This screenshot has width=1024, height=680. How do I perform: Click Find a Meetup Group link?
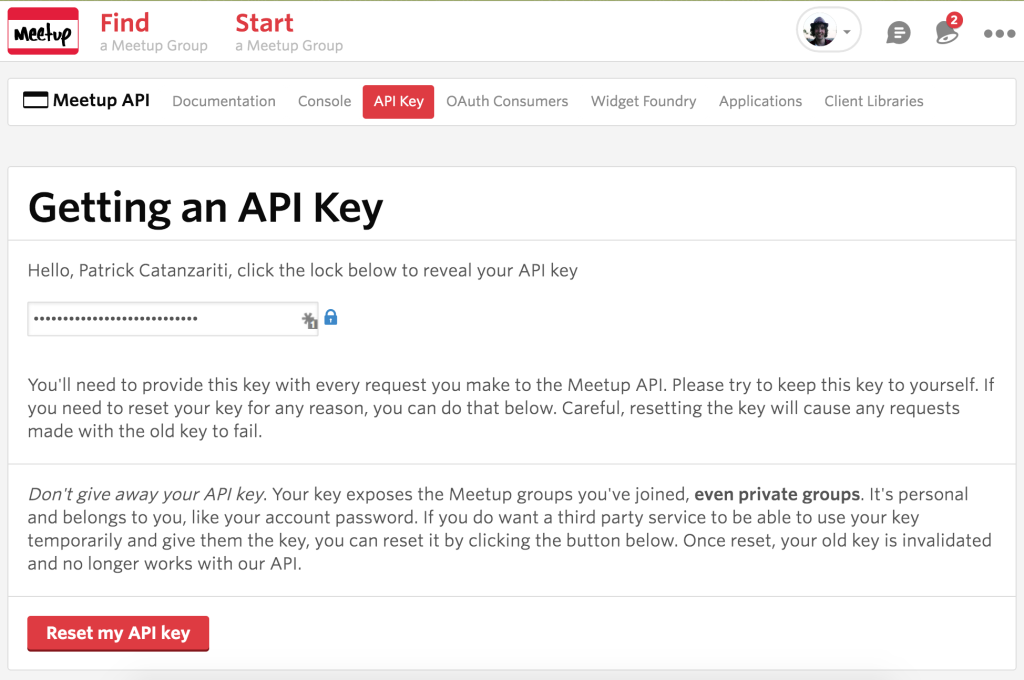tap(153, 32)
